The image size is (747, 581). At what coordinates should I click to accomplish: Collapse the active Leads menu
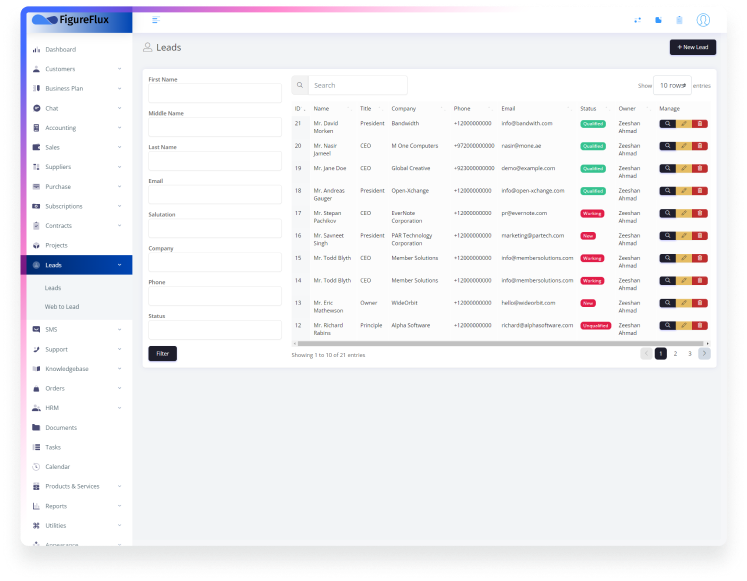[x=76, y=265]
